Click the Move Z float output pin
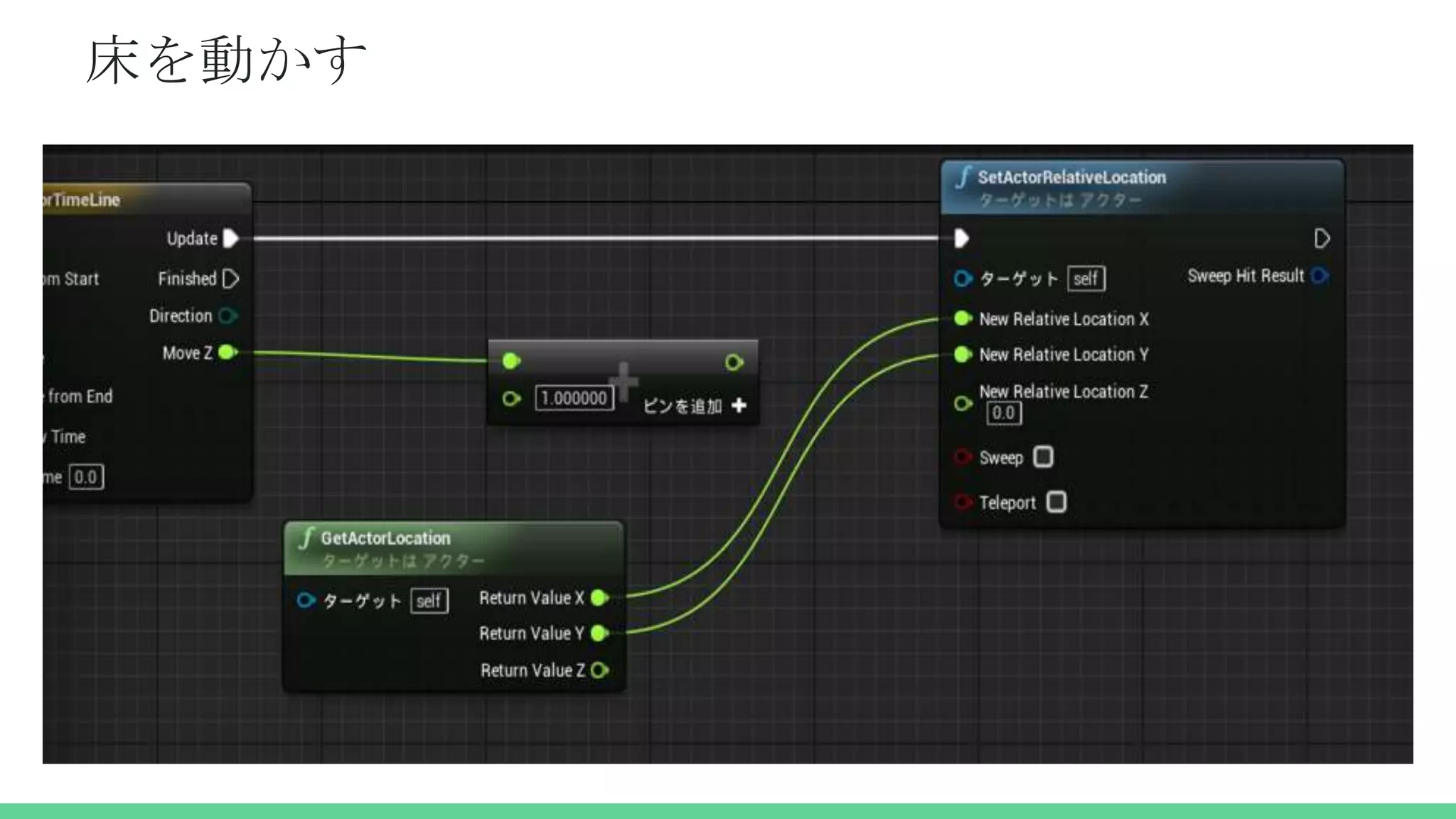Screen dimensions: 1456x819 [x=227, y=353]
